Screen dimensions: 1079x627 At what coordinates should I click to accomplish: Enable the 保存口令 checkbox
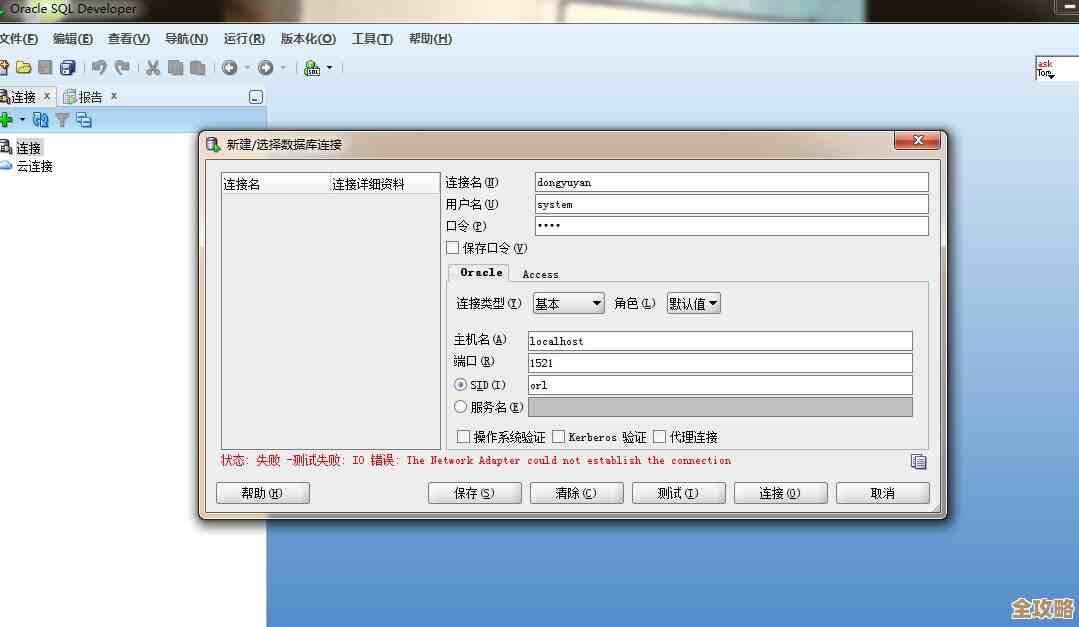point(452,248)
